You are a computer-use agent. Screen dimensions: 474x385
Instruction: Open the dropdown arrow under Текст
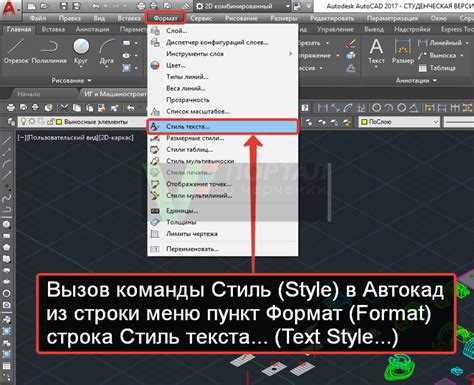point(376,68)
